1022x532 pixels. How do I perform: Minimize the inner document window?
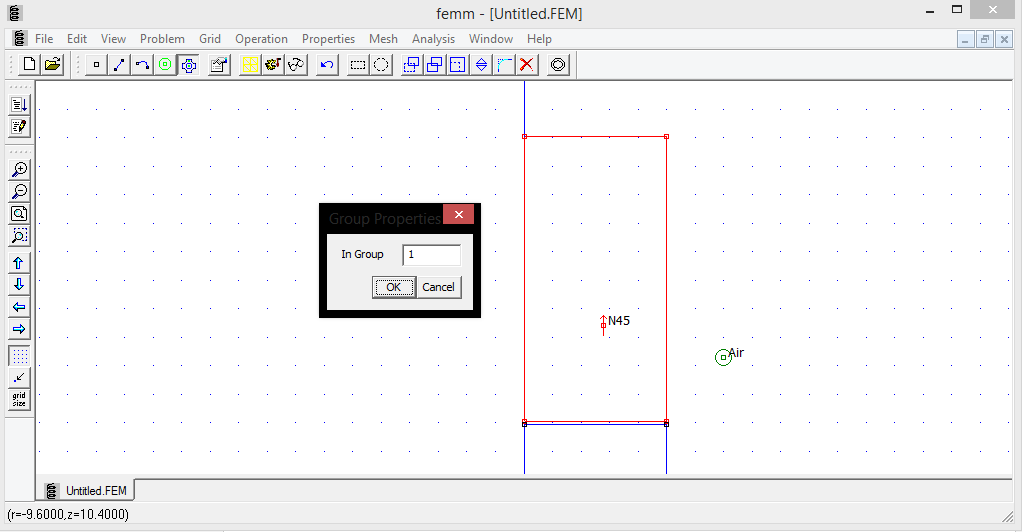(x=965, y=39)
